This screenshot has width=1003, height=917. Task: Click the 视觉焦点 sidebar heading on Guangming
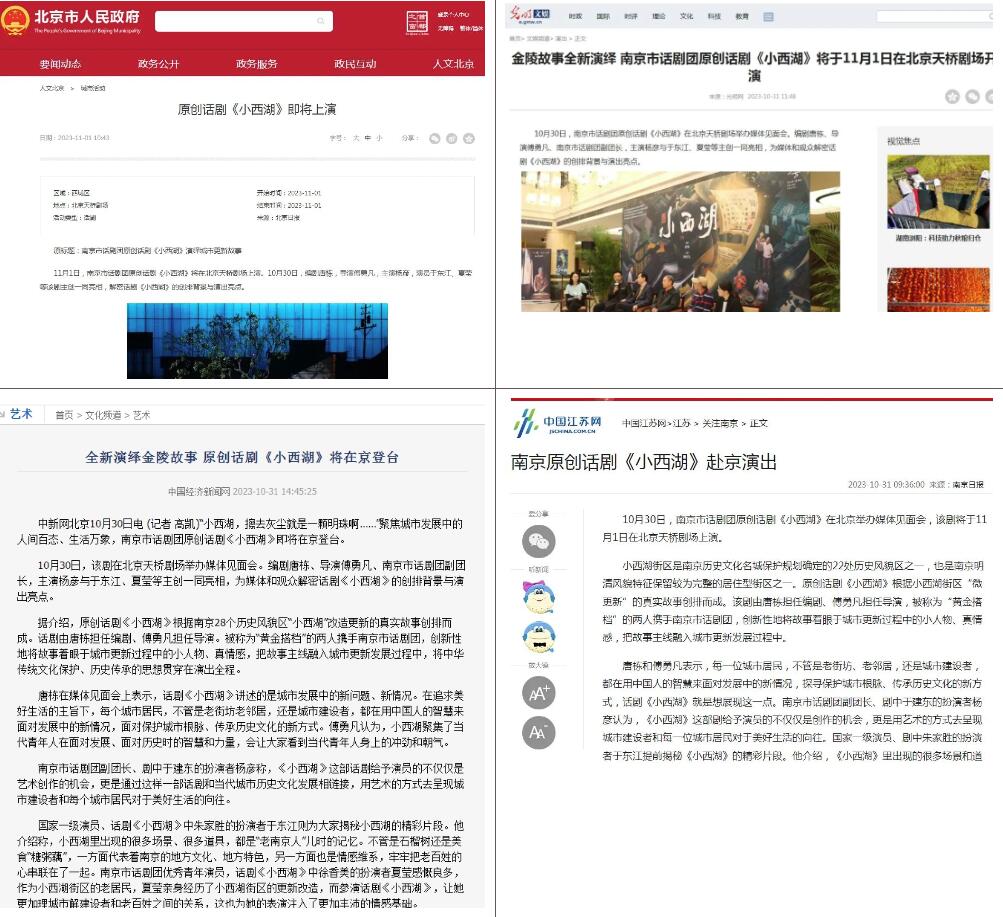[903, 141]
